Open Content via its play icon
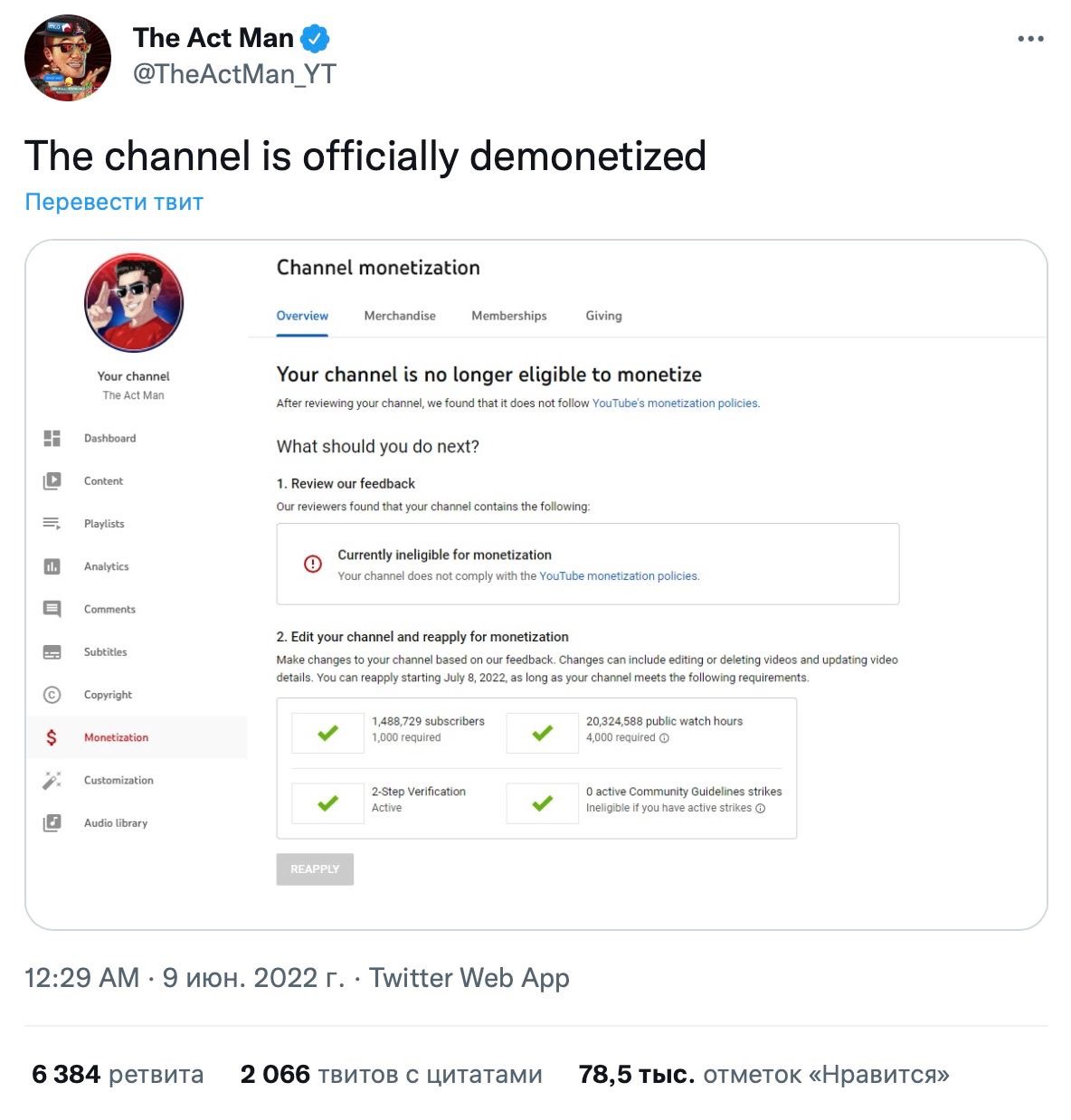Screen dimensions: 1071x1120 52,481
